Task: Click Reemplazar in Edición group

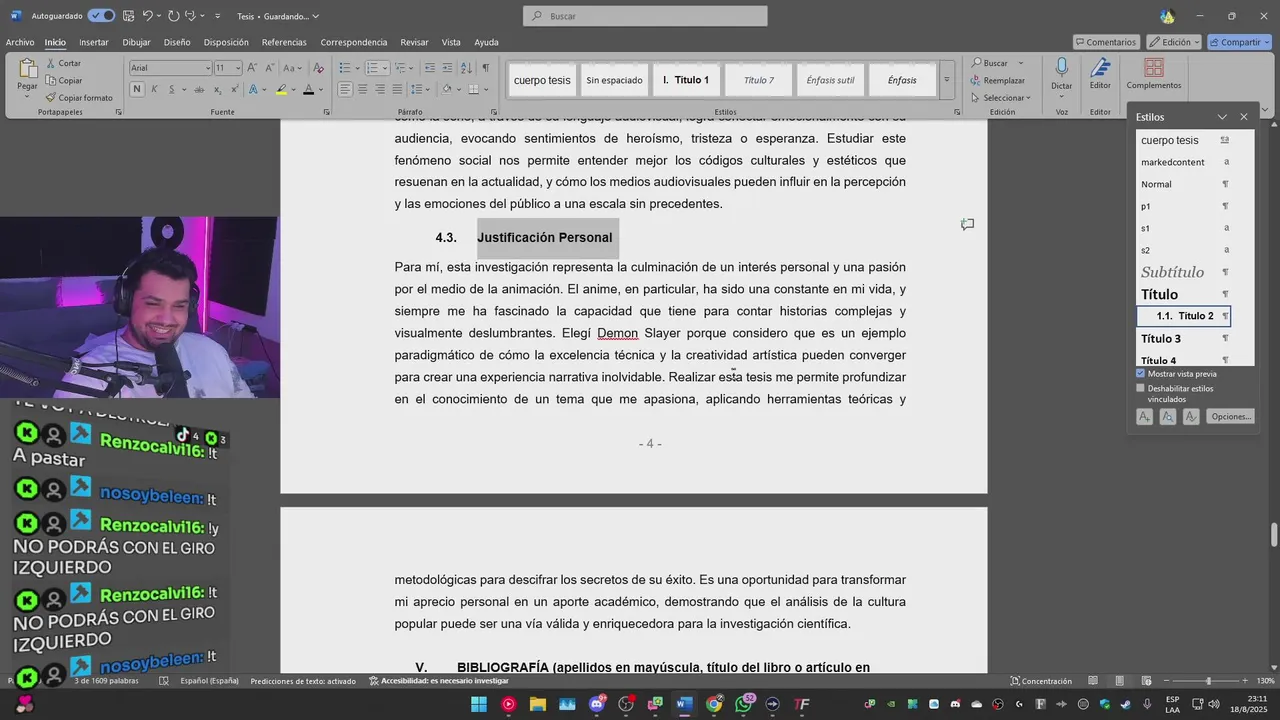Action: tap(998, 80)
